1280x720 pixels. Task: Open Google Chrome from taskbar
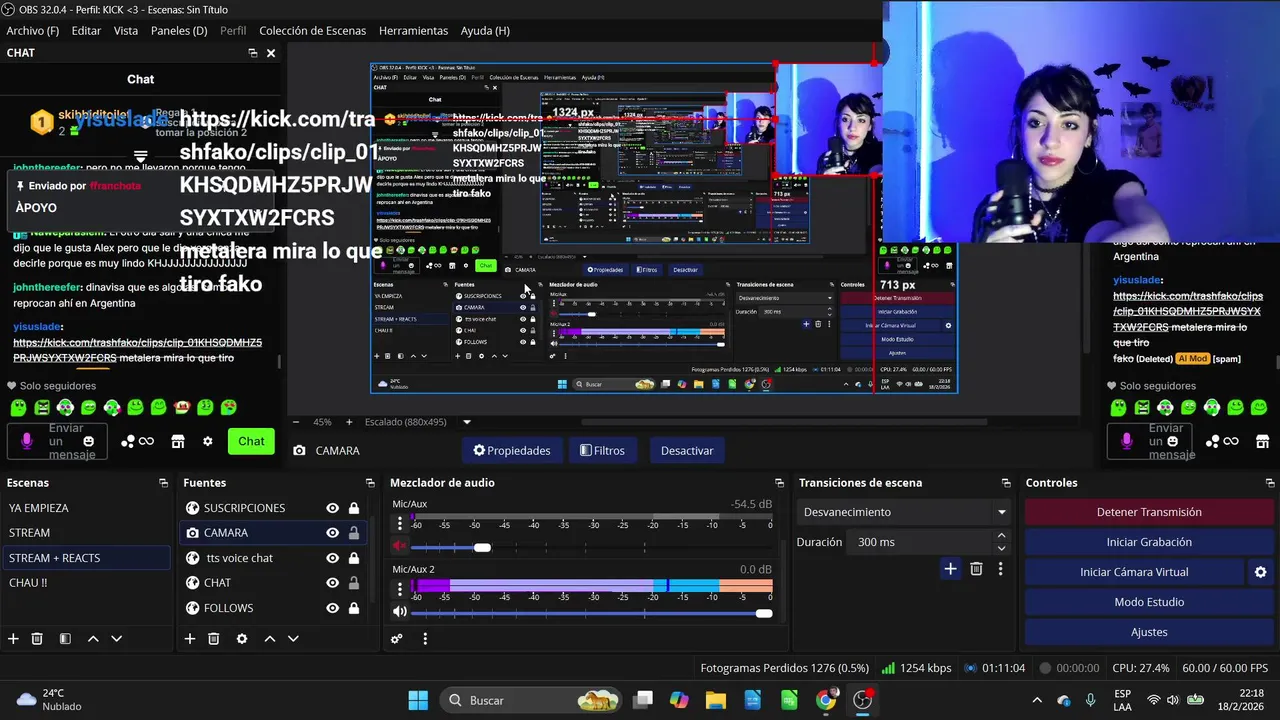(826, 700)
